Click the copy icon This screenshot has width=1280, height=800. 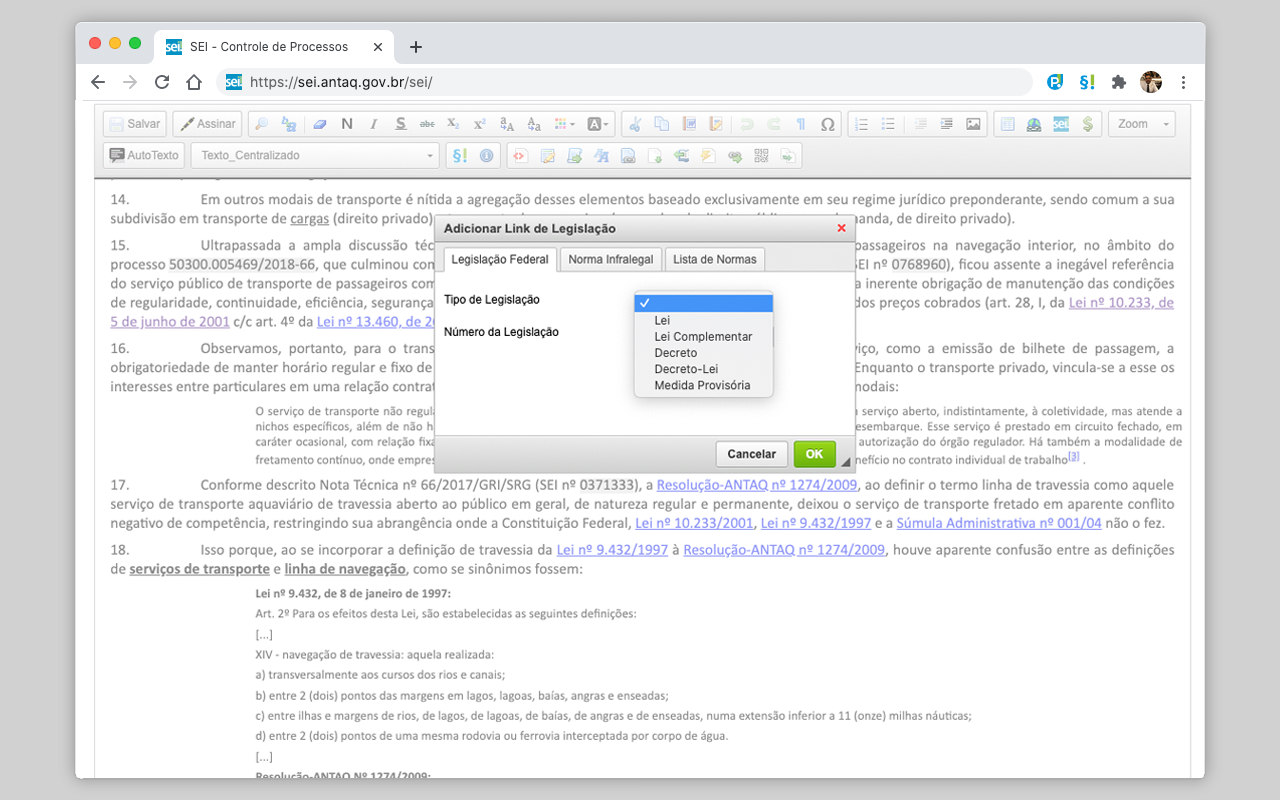[662, 124]
